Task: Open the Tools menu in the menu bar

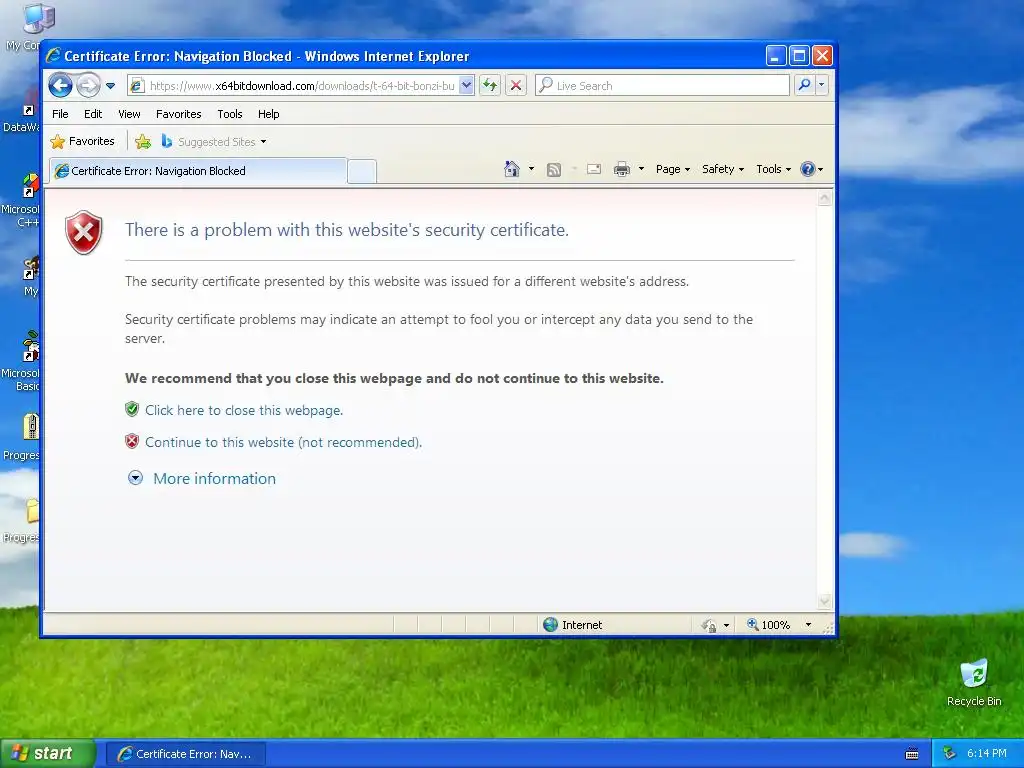Action: [230, 114]
